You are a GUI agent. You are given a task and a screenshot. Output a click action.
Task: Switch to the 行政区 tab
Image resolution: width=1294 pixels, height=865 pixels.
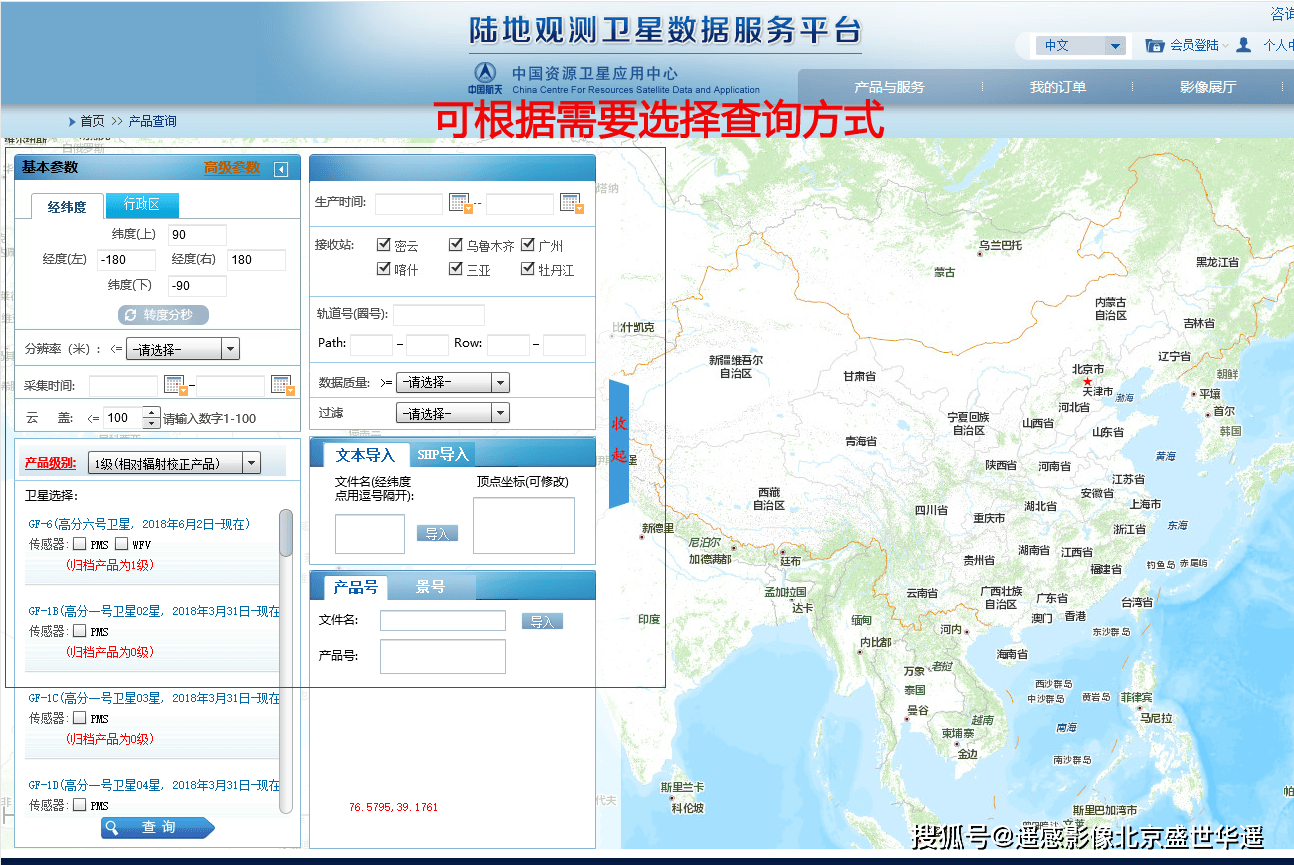(141, 204)
